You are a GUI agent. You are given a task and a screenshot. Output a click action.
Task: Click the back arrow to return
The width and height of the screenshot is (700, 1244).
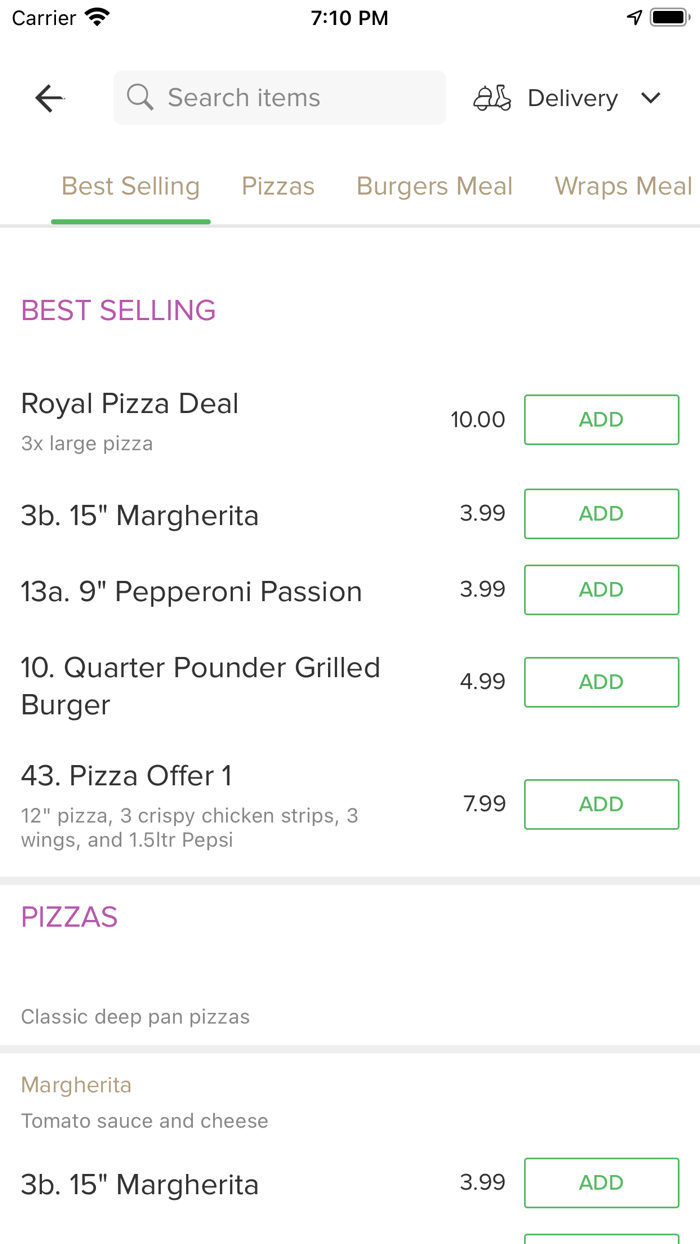tap(48, 97)
